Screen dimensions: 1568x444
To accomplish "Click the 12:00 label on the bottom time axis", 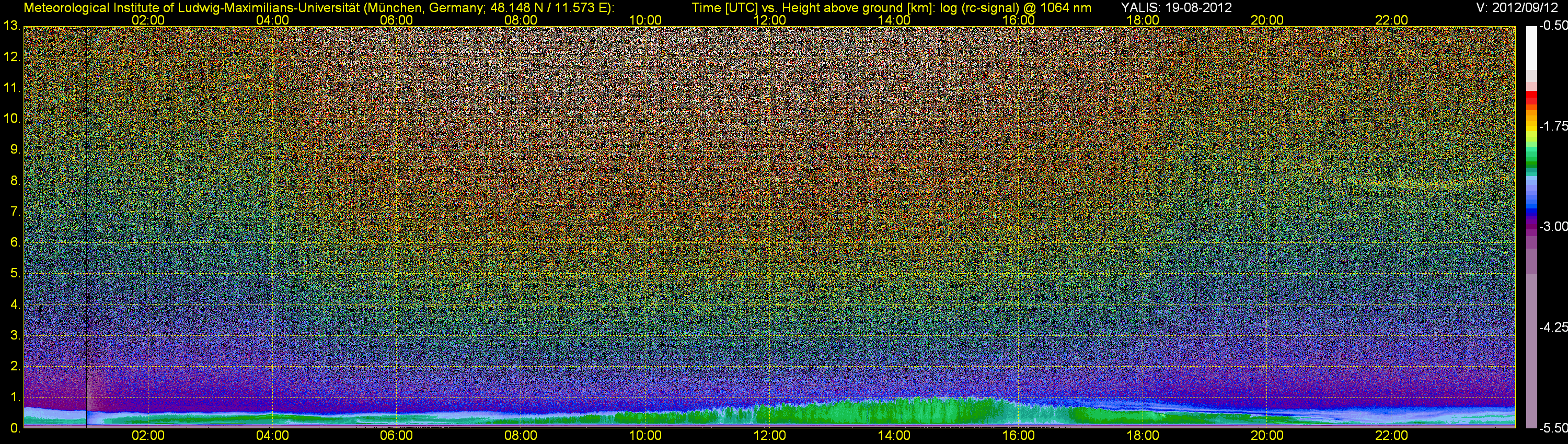I will point(770,436).
